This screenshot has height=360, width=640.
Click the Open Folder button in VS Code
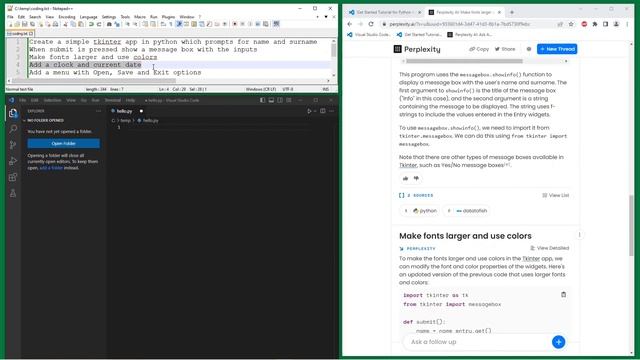tap(64, 143)
